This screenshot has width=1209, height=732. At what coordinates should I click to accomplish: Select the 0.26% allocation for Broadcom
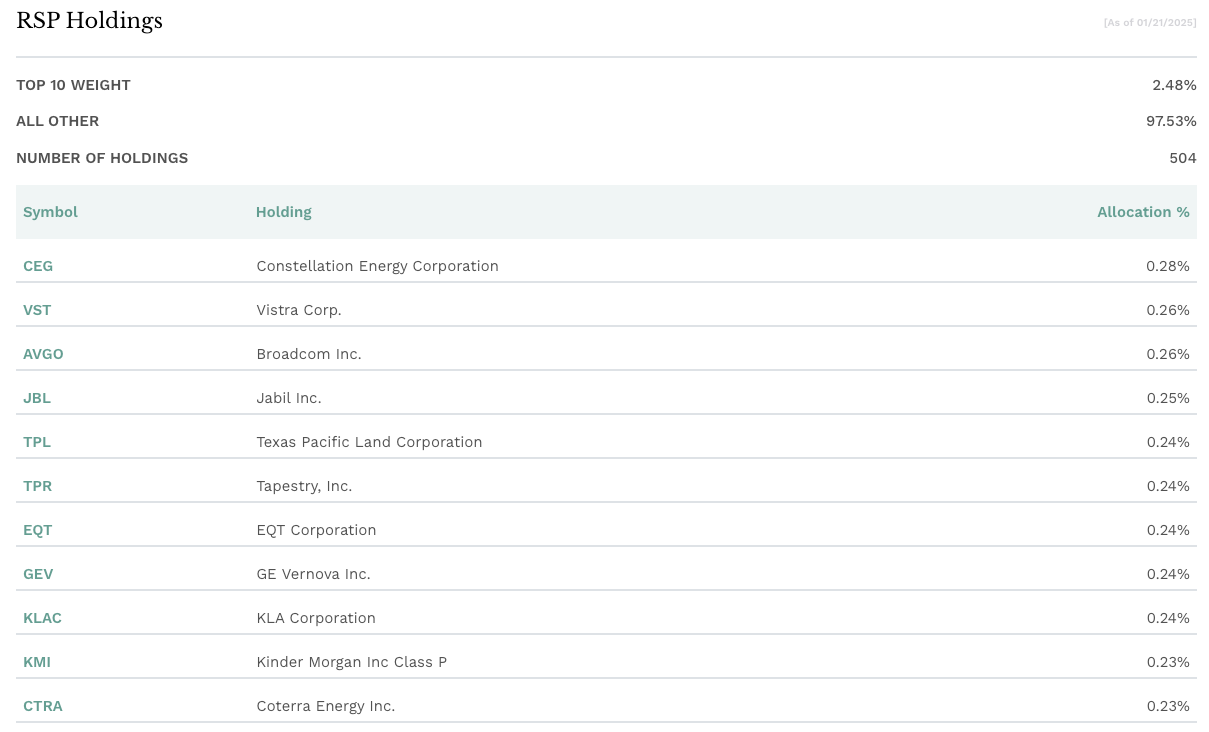point(1168,354)
